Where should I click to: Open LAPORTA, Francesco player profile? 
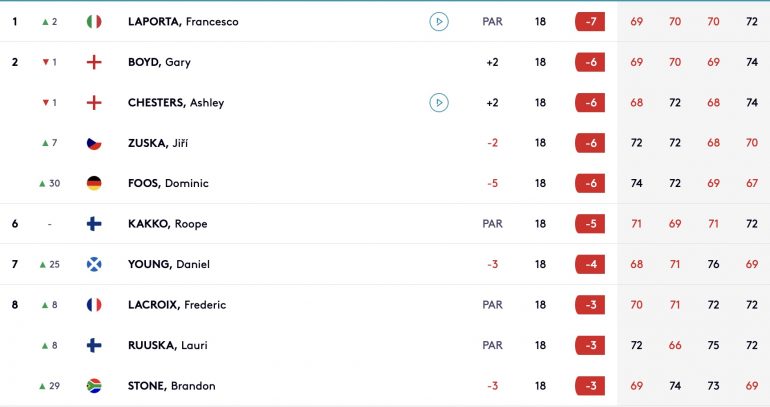click(x=183, y=22)
